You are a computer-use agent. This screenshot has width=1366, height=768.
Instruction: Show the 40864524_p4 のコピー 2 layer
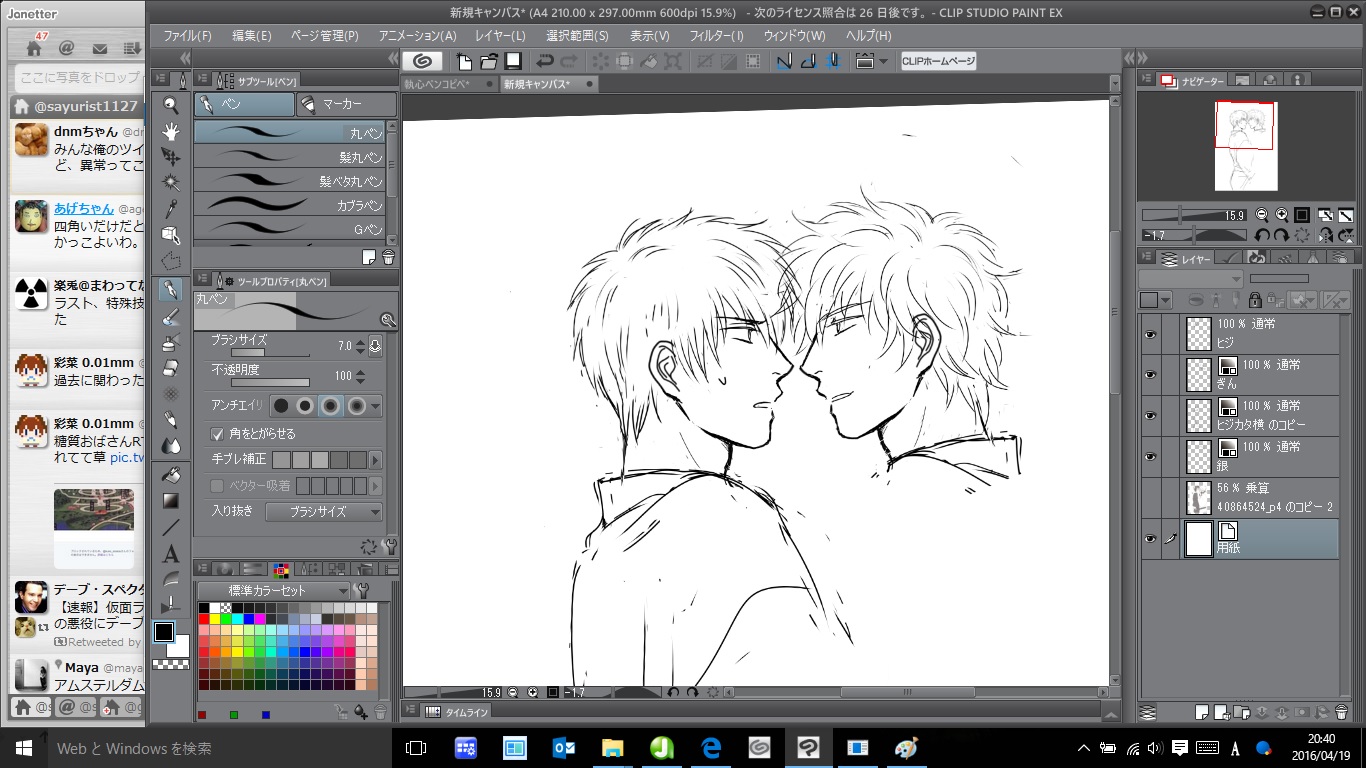click(1150, 497)
